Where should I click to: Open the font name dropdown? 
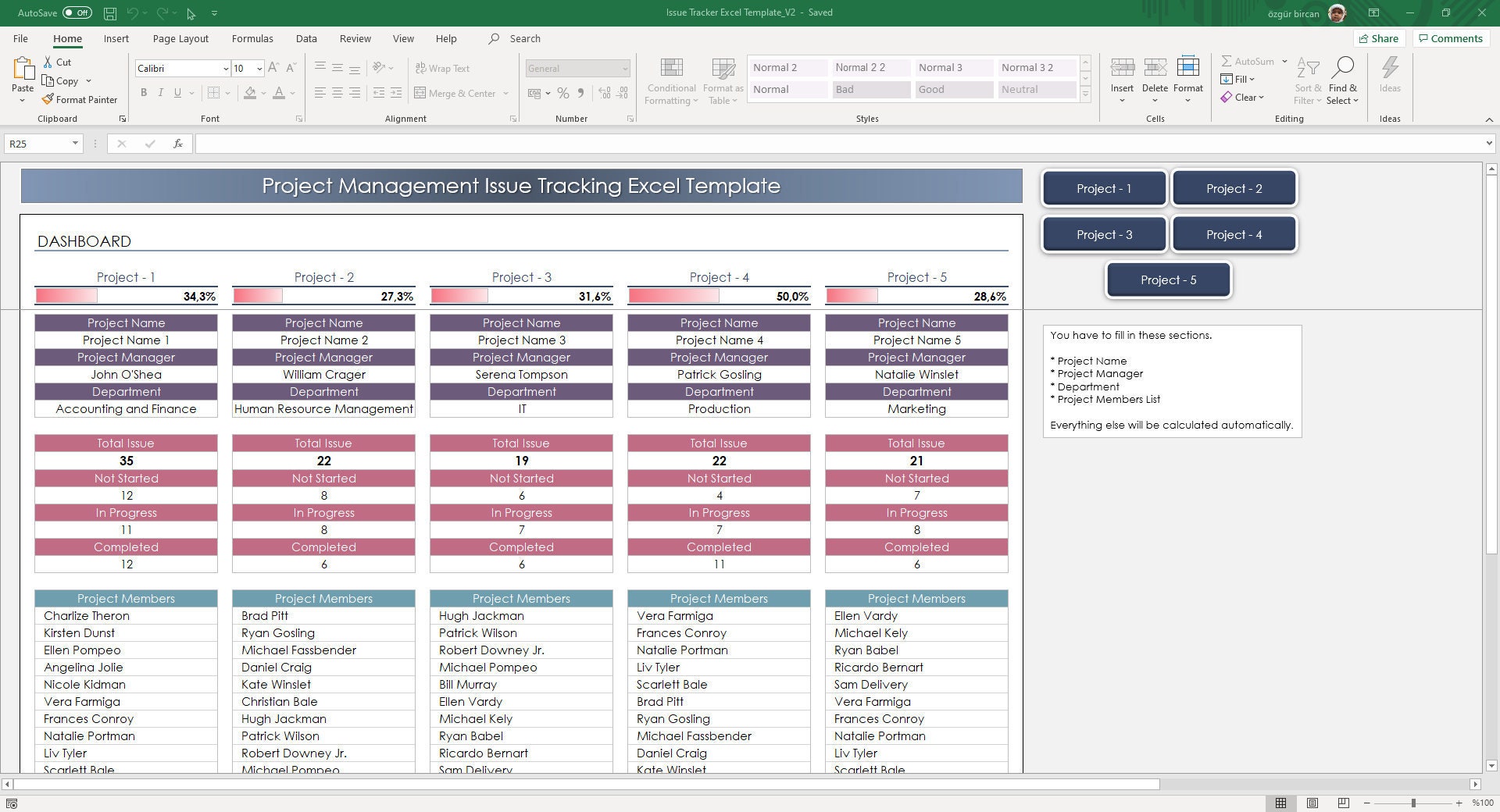[225, 68]
